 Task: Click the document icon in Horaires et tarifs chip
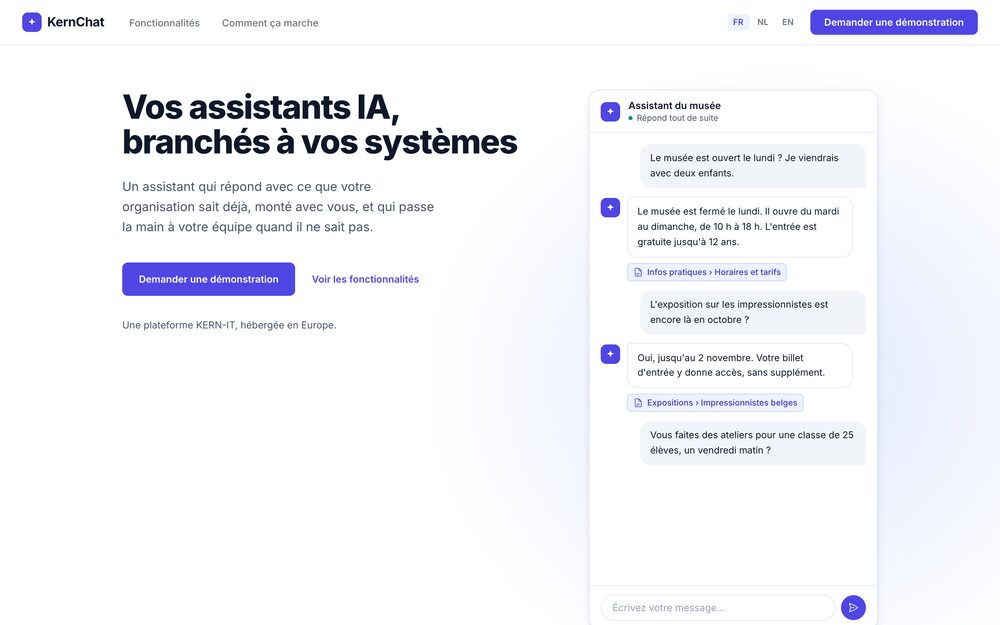[638, 272]
